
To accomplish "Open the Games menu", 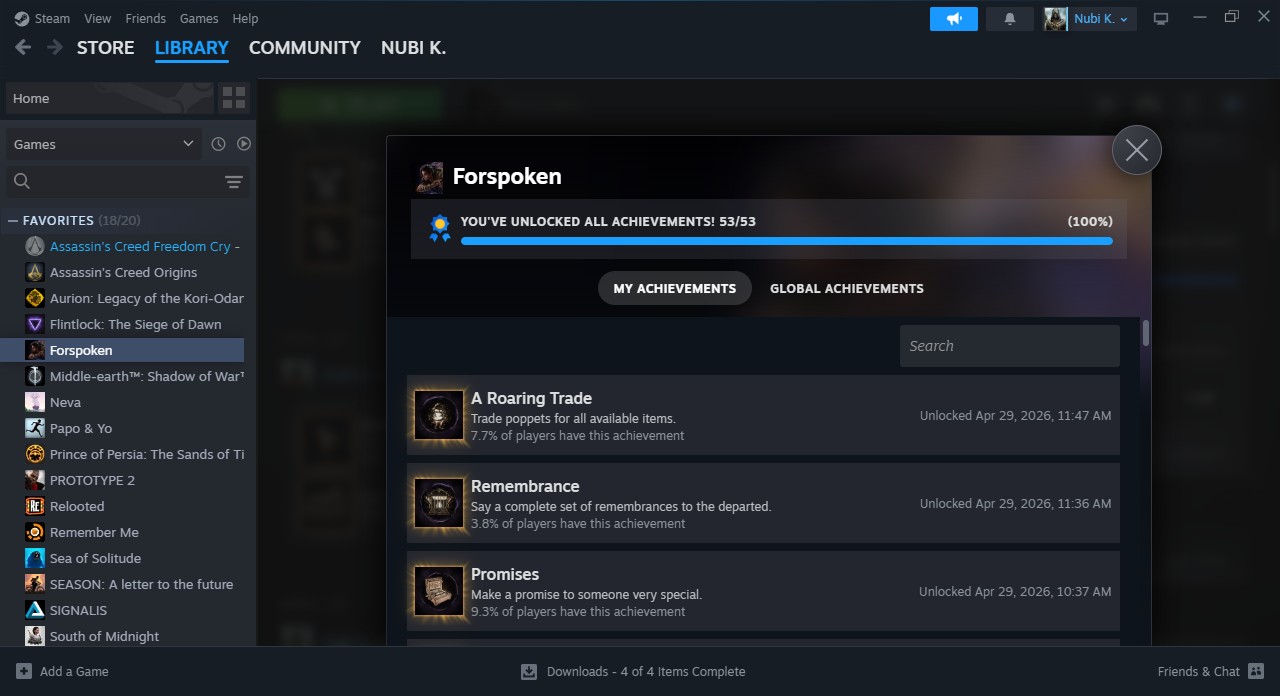I will click(199, 18).
